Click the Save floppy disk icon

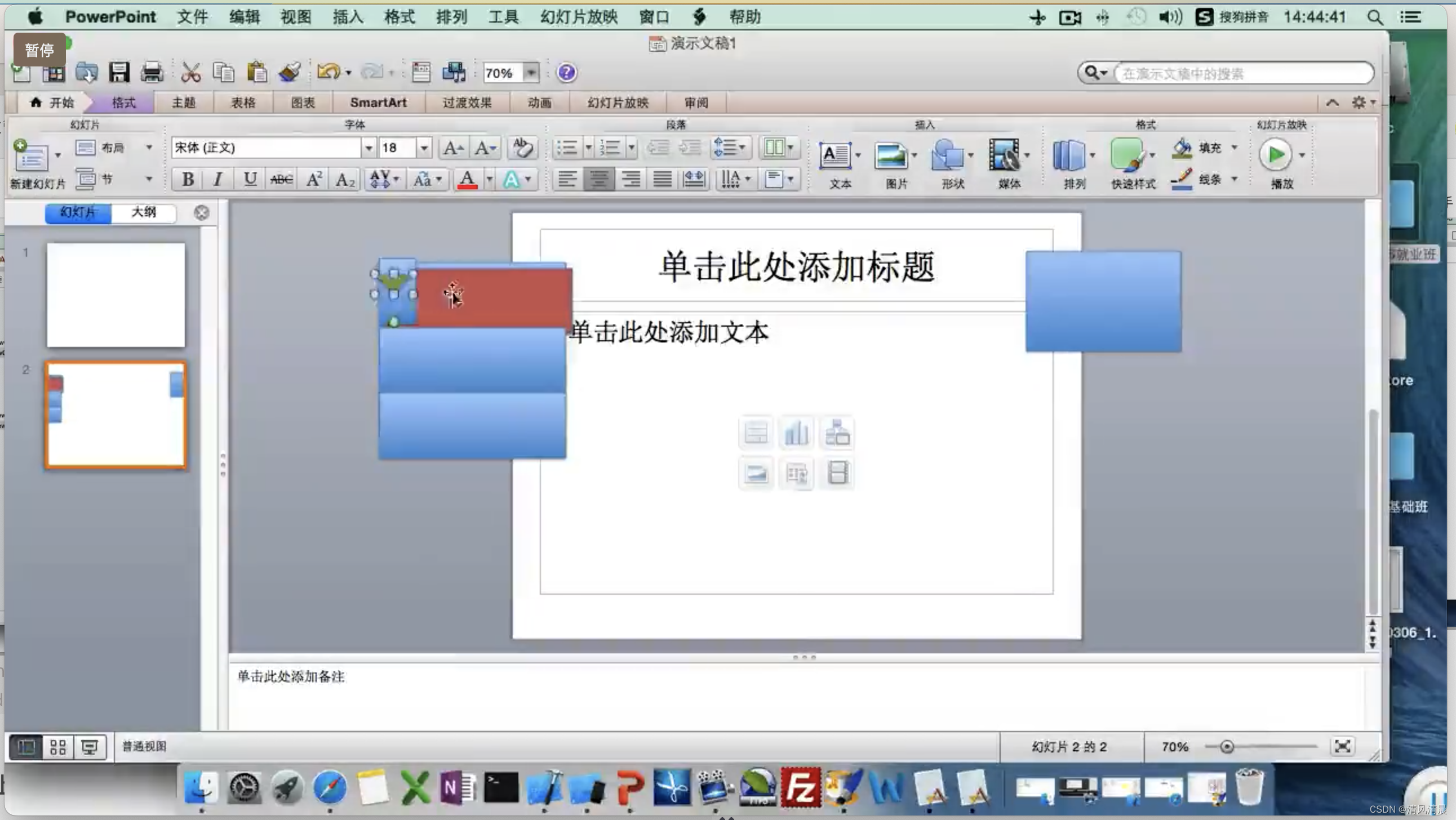click(x=119, y=72)
